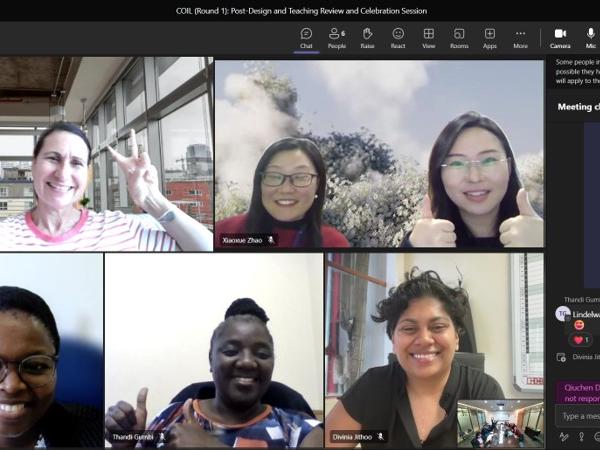The width and height of the screenshot is (600, 450).
Task: Open Lindelwa's avatar in chat
Action: pyautogui.click(x=562, y=313)
